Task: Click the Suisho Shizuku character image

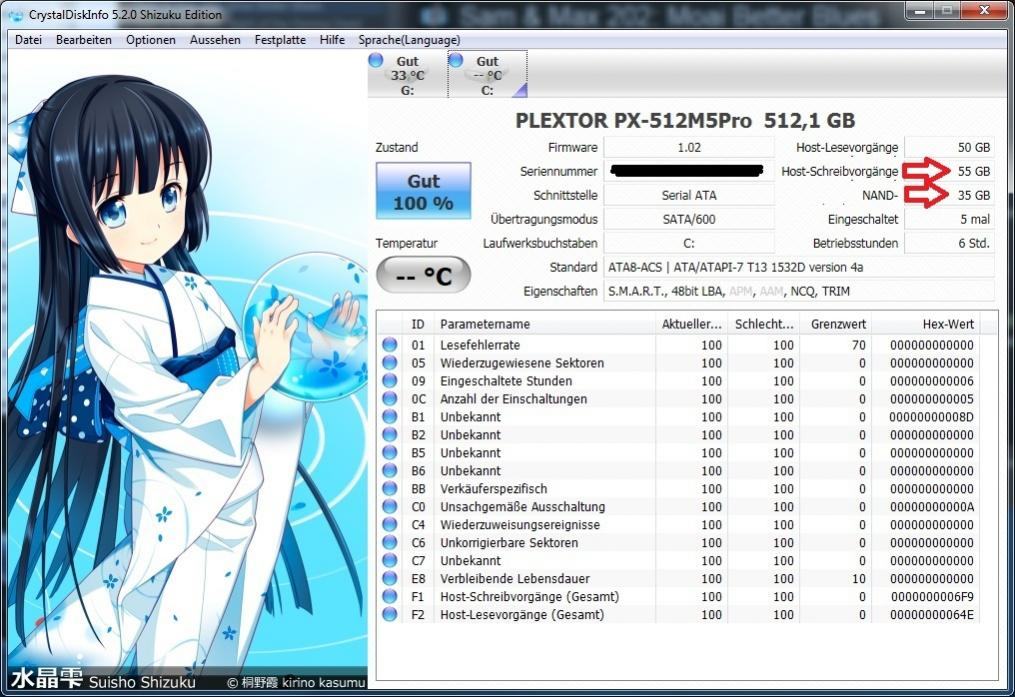Action: pyautogui.click(x=187, y=369)
